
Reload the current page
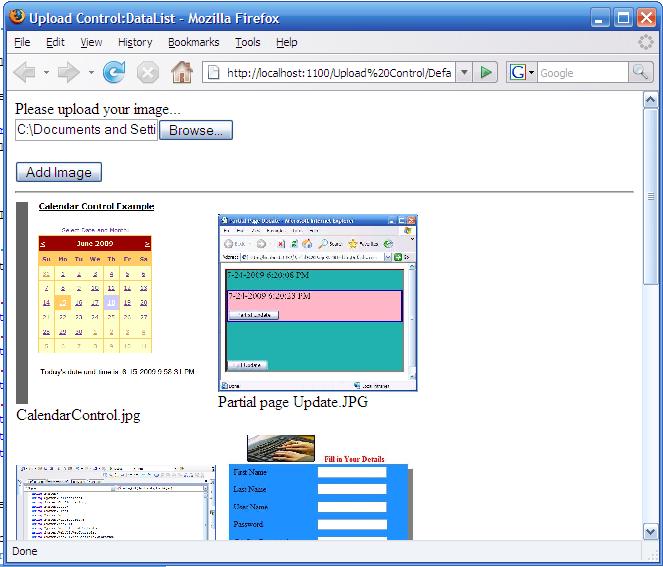114,72
